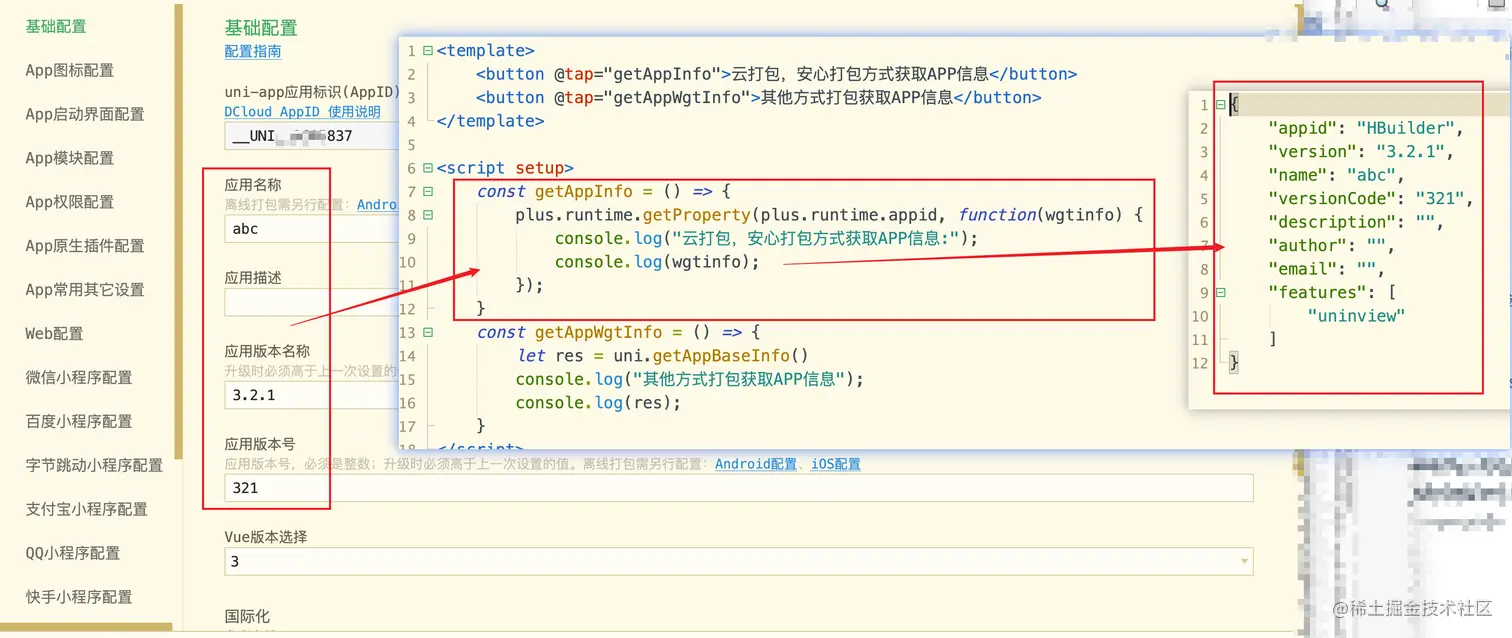The image size is (1512, 638).
Task: Select App常用其它设置
Action: (x=85, y=290)
